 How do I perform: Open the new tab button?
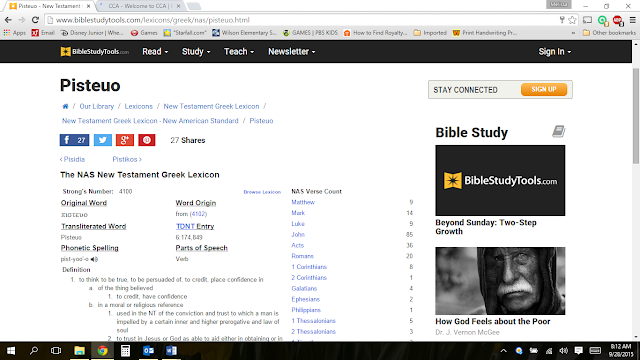point(194,6)
